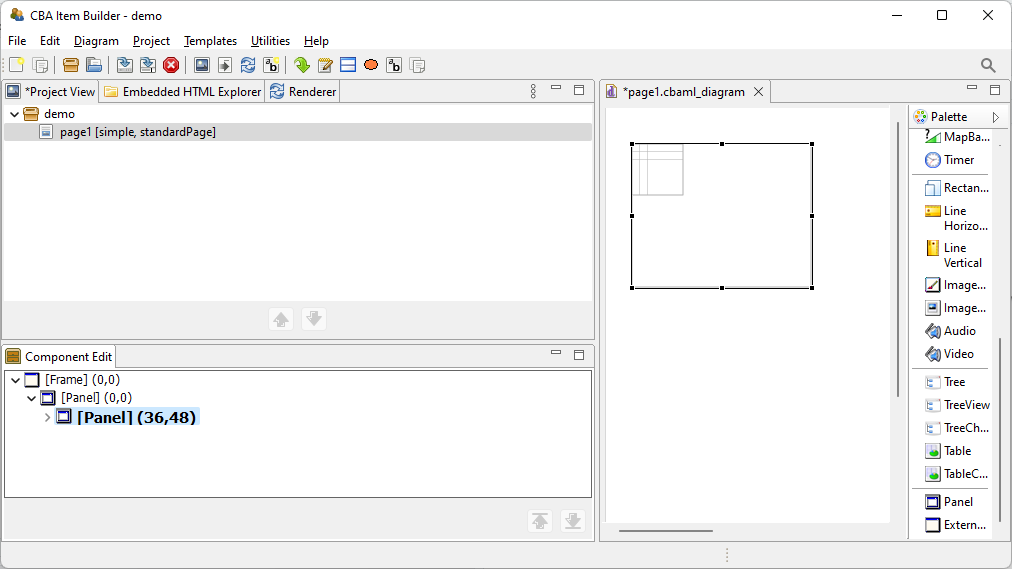Select the Timer tool in Palette
This screenshot has height=569, width=1012.
pos(957,160)
